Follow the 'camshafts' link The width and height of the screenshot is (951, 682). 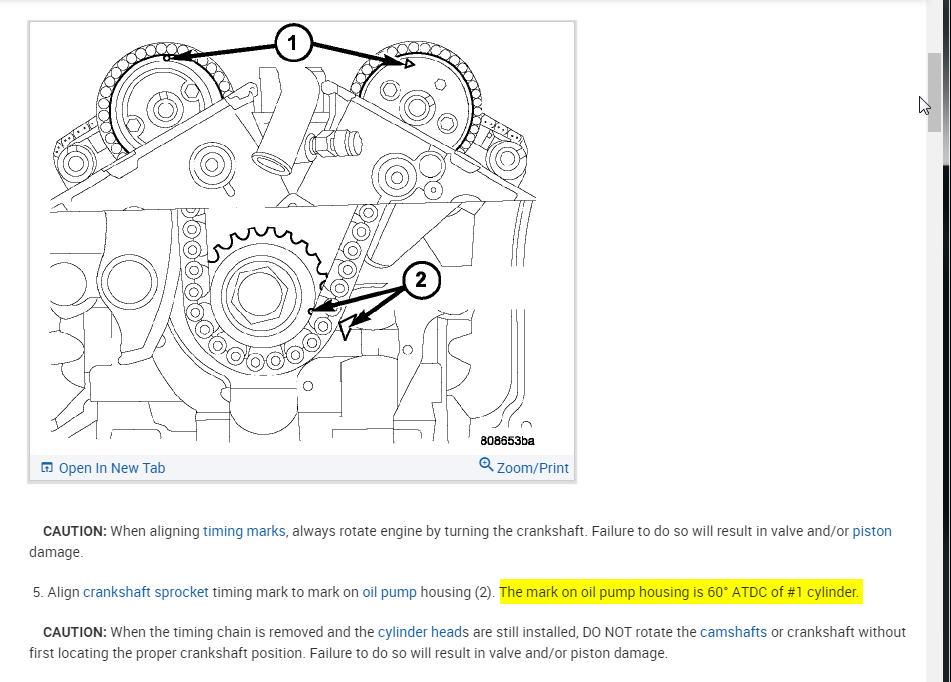tap(733, 632)
